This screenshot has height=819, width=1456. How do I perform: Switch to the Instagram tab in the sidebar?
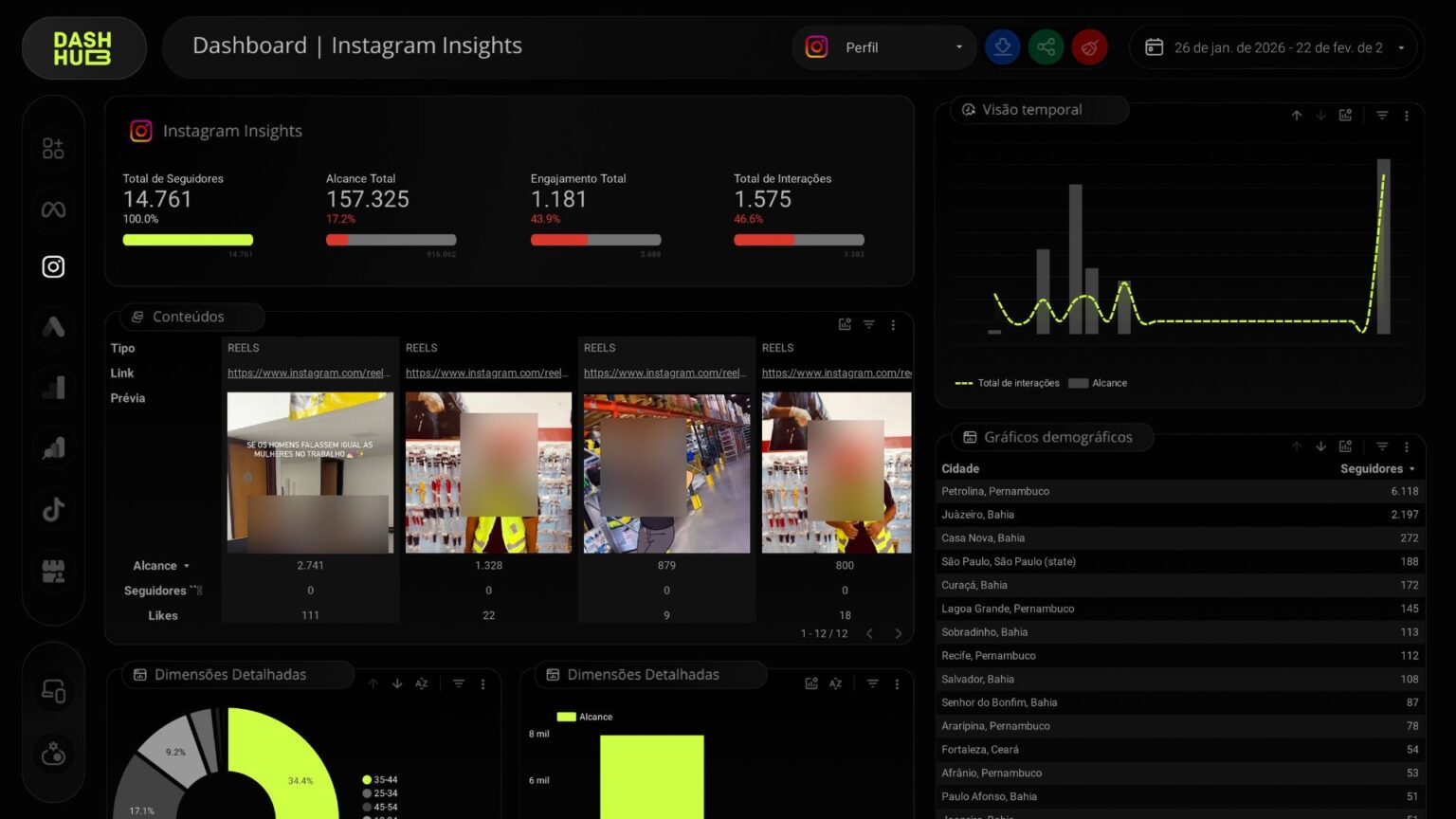click(53, 266)
